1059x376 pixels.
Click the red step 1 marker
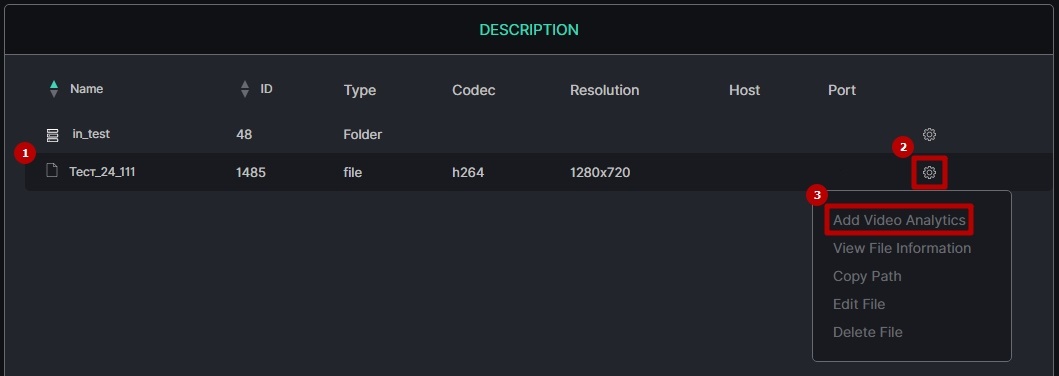[x=25, y=153]
